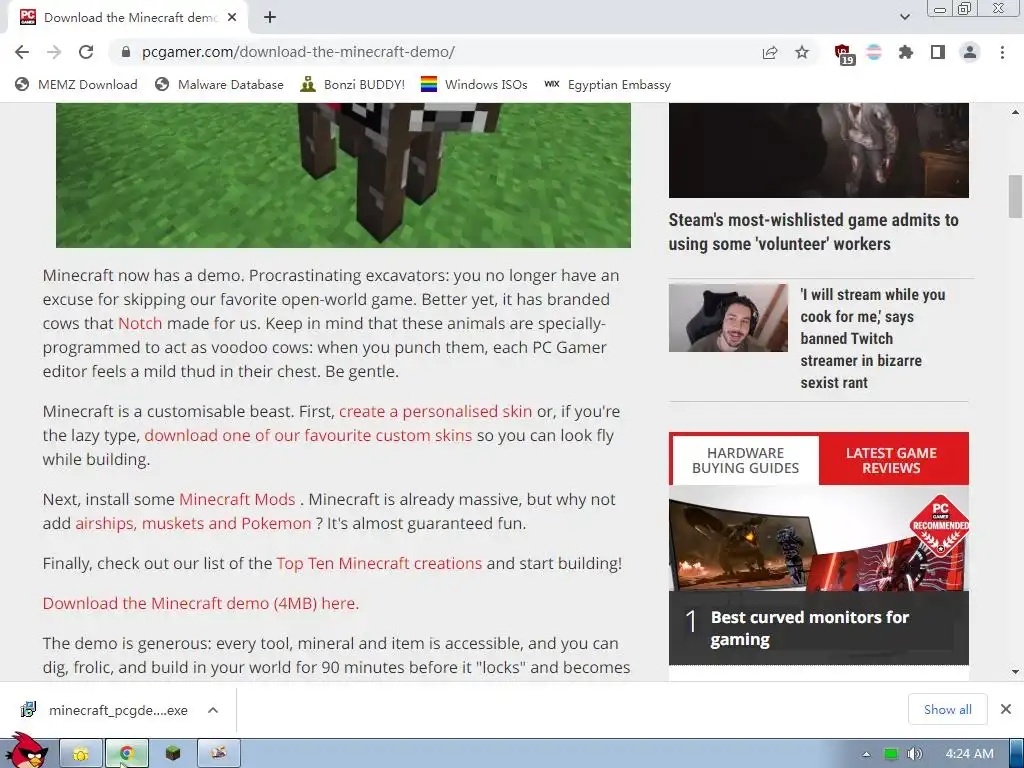Switch to Chrome in the taskbar

127,754
